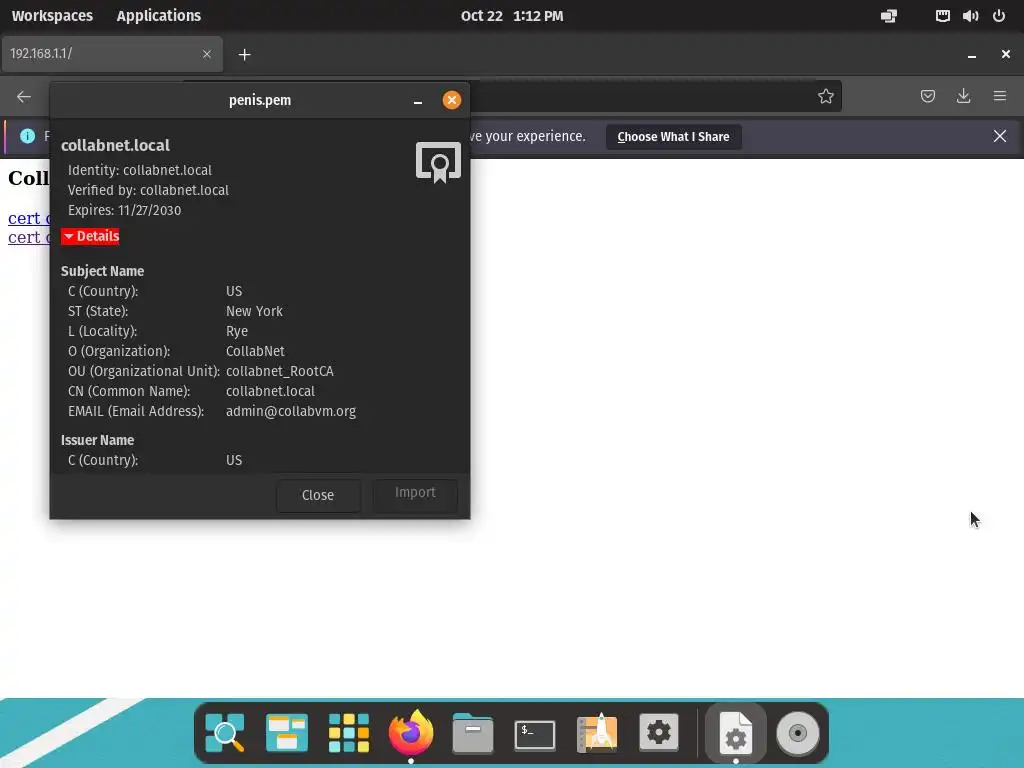Show applications grid from dock

pyautogui.click(x=349, y=733)
